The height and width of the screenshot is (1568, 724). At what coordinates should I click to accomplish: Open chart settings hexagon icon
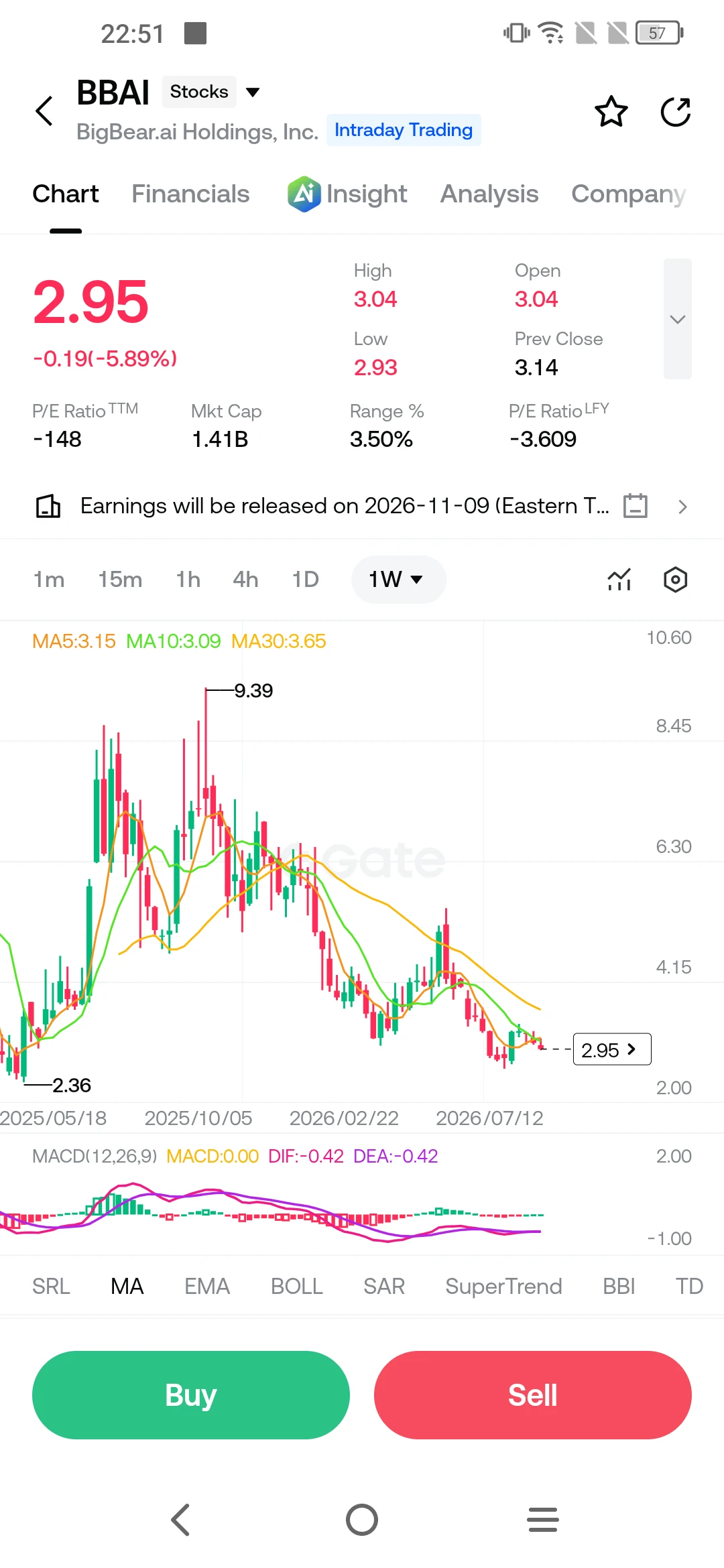pyautogui.click(x=676, y=580)
